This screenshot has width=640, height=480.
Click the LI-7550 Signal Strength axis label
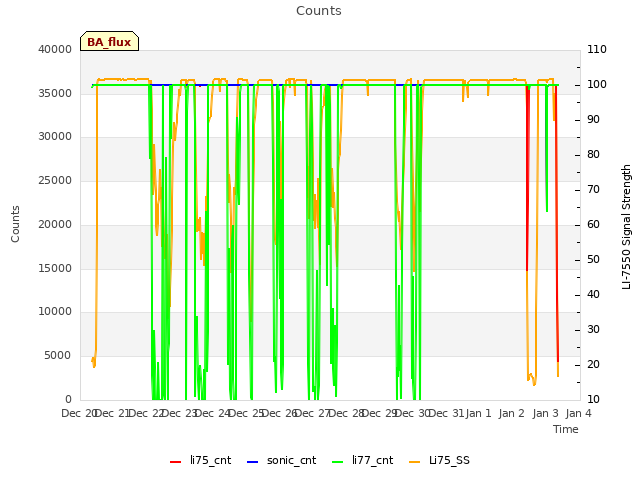coord(626,227)
